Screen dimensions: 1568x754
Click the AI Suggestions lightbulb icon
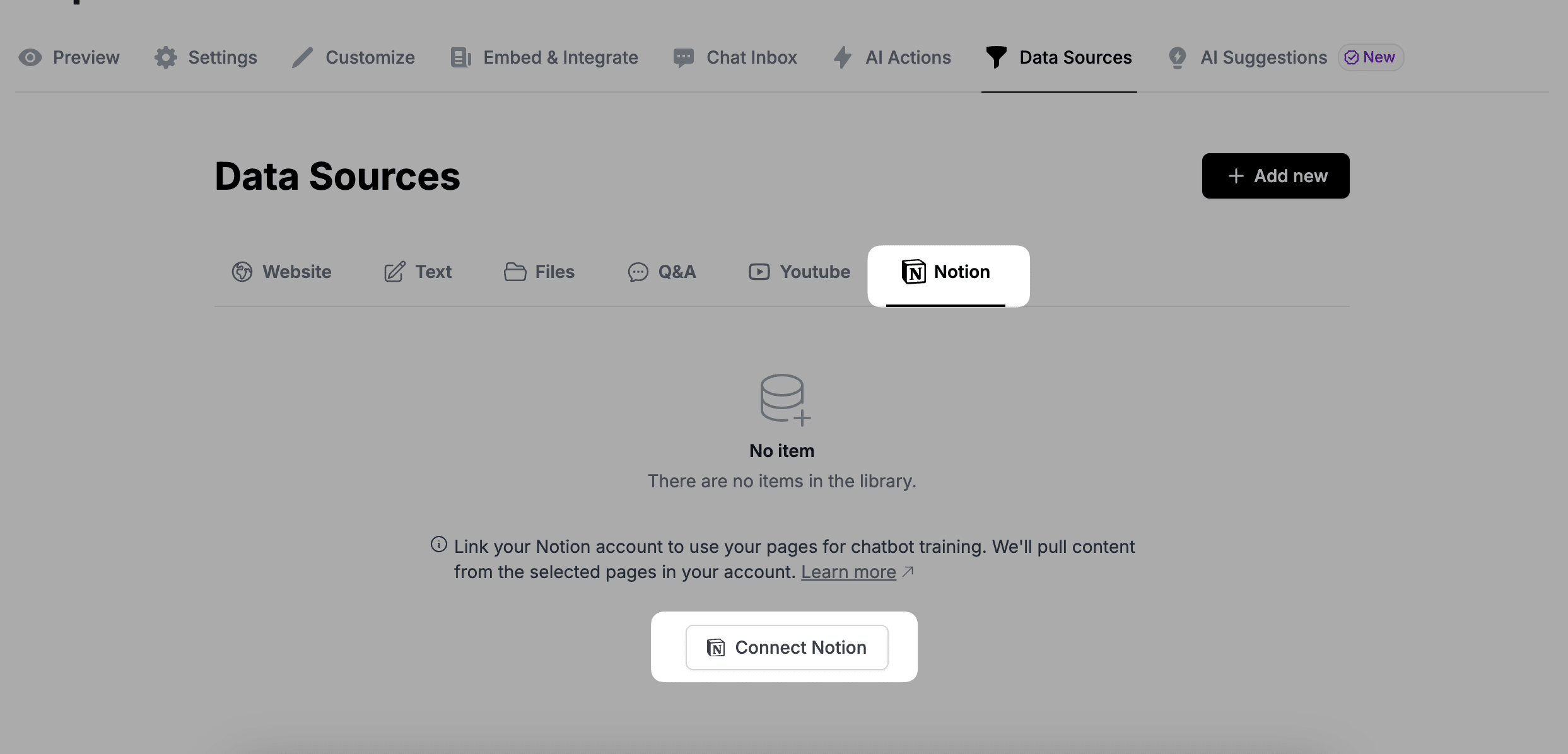click(1177, 57)
